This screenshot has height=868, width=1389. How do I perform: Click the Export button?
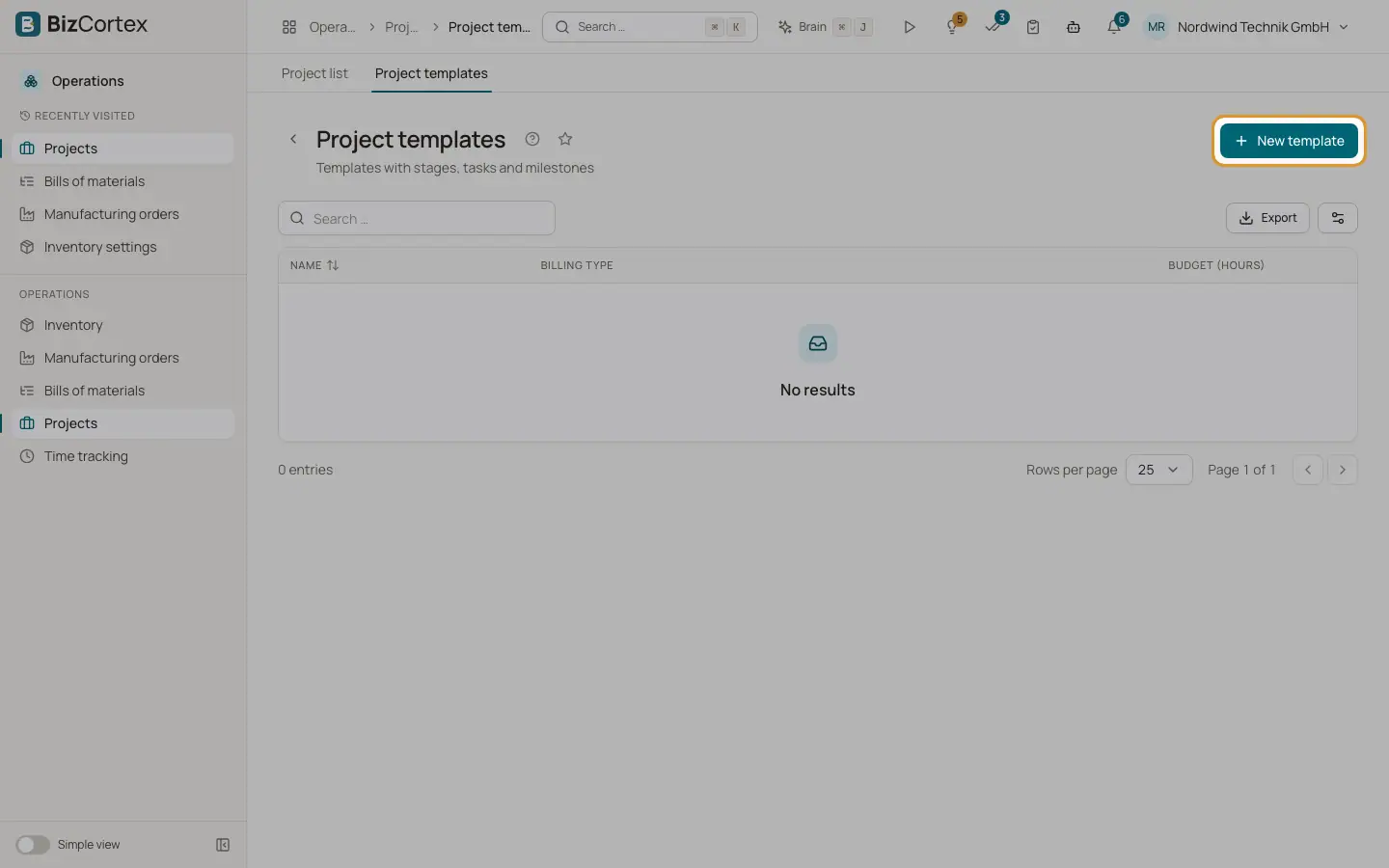(1267, 218)
